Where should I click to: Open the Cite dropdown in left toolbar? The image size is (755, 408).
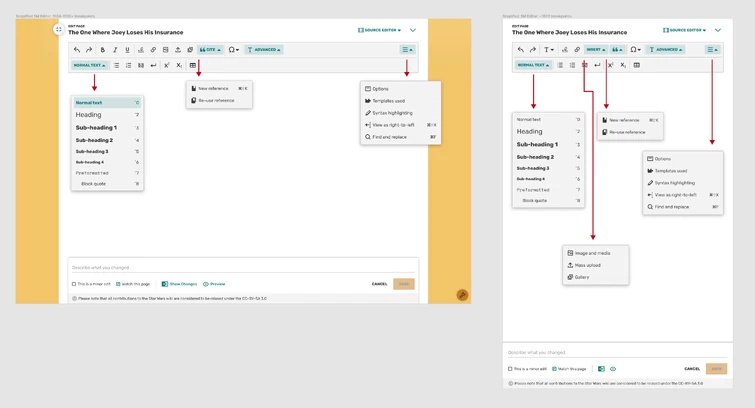(210, 50)
